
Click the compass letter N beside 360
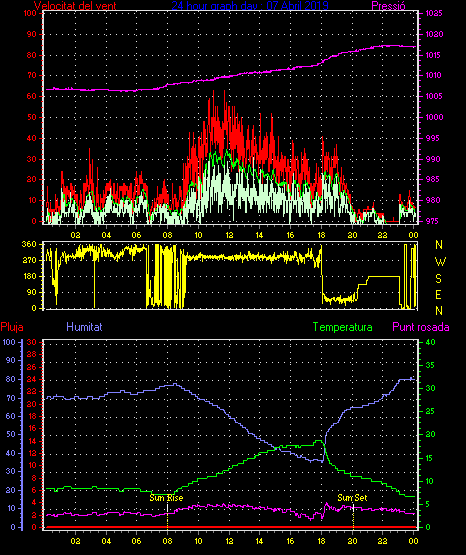click(439, 245)
